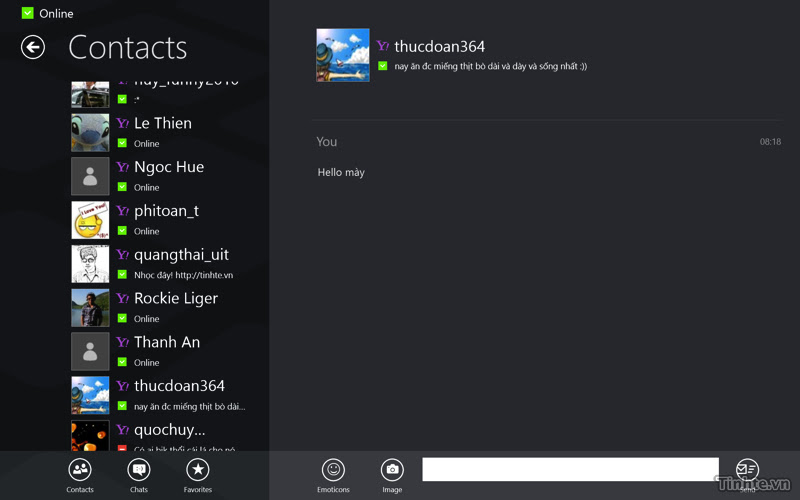
Task: Open the Chats view
Action: 139,476
